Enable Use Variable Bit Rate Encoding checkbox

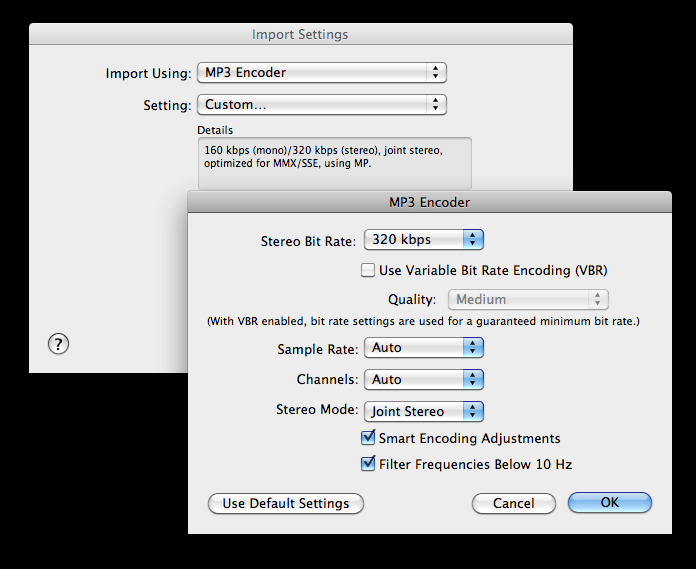[368, 270]
